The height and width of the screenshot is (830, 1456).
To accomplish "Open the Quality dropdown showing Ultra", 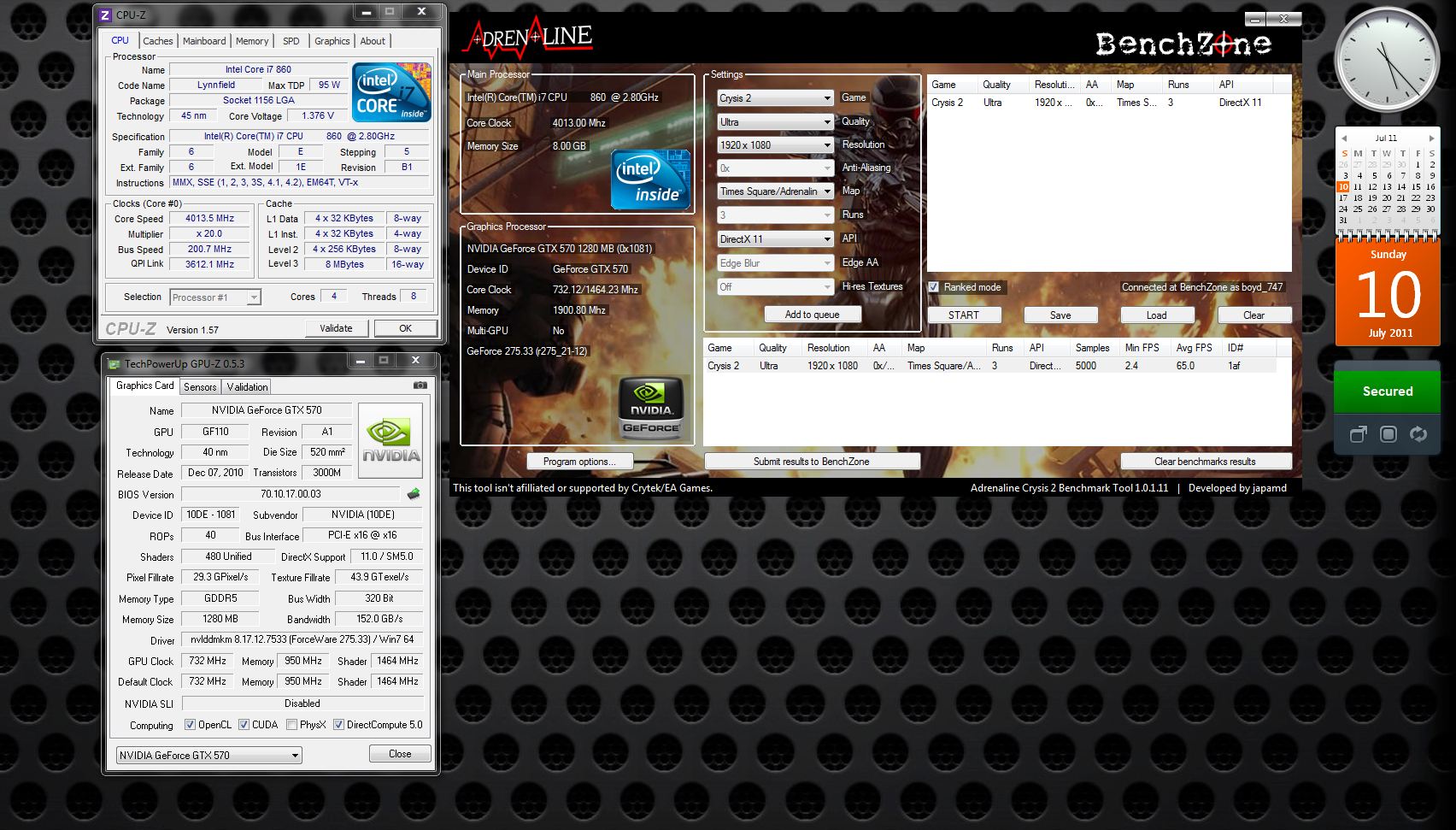I will pos(775,122).
